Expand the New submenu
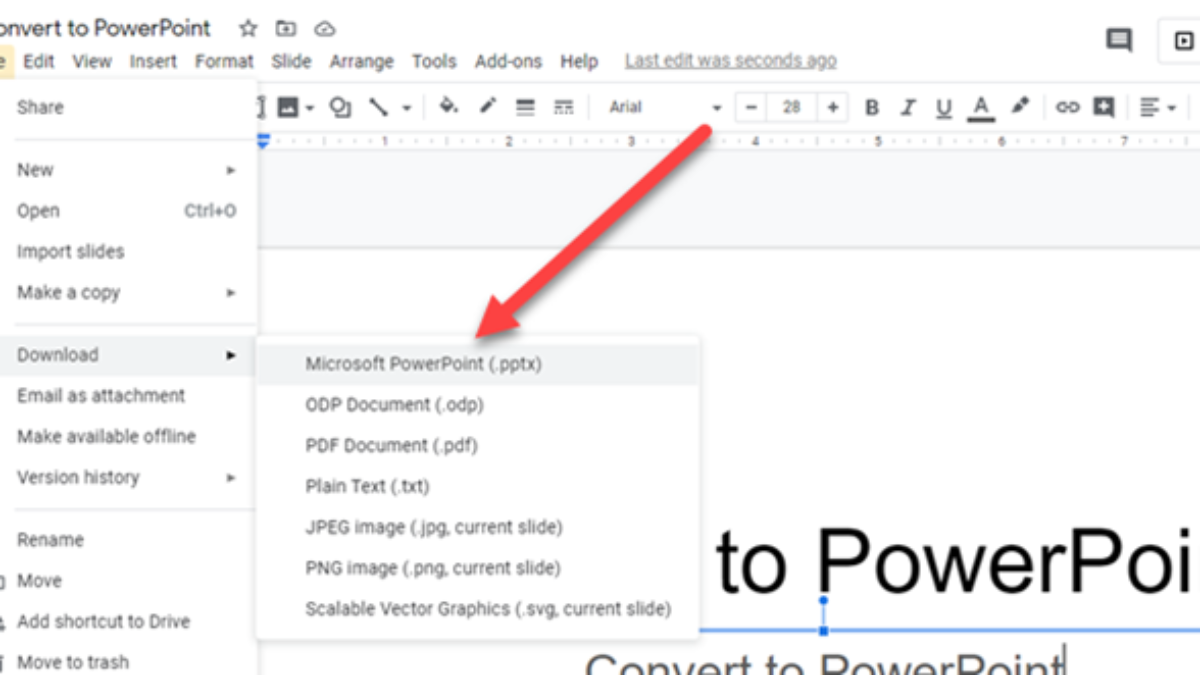 [x=128, y=170]
